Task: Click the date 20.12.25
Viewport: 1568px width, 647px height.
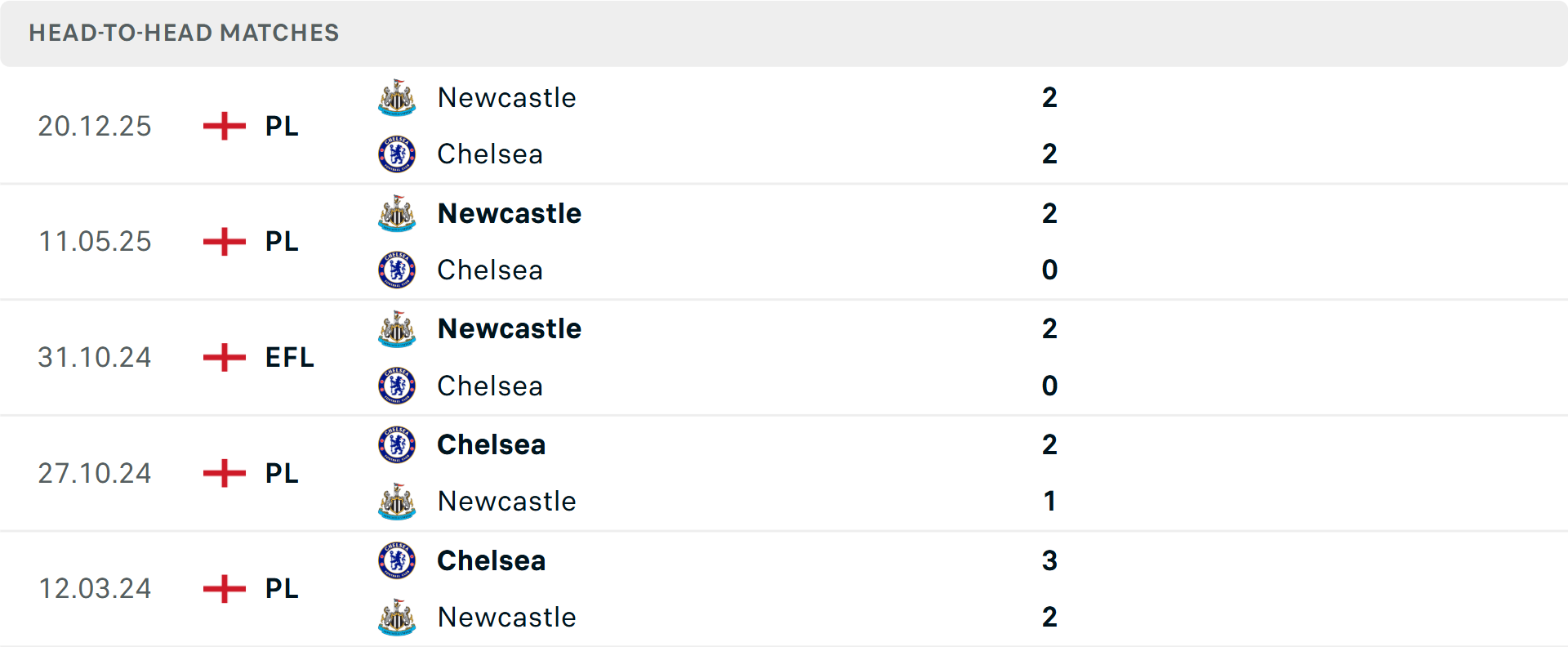Action: pos(95,126)
